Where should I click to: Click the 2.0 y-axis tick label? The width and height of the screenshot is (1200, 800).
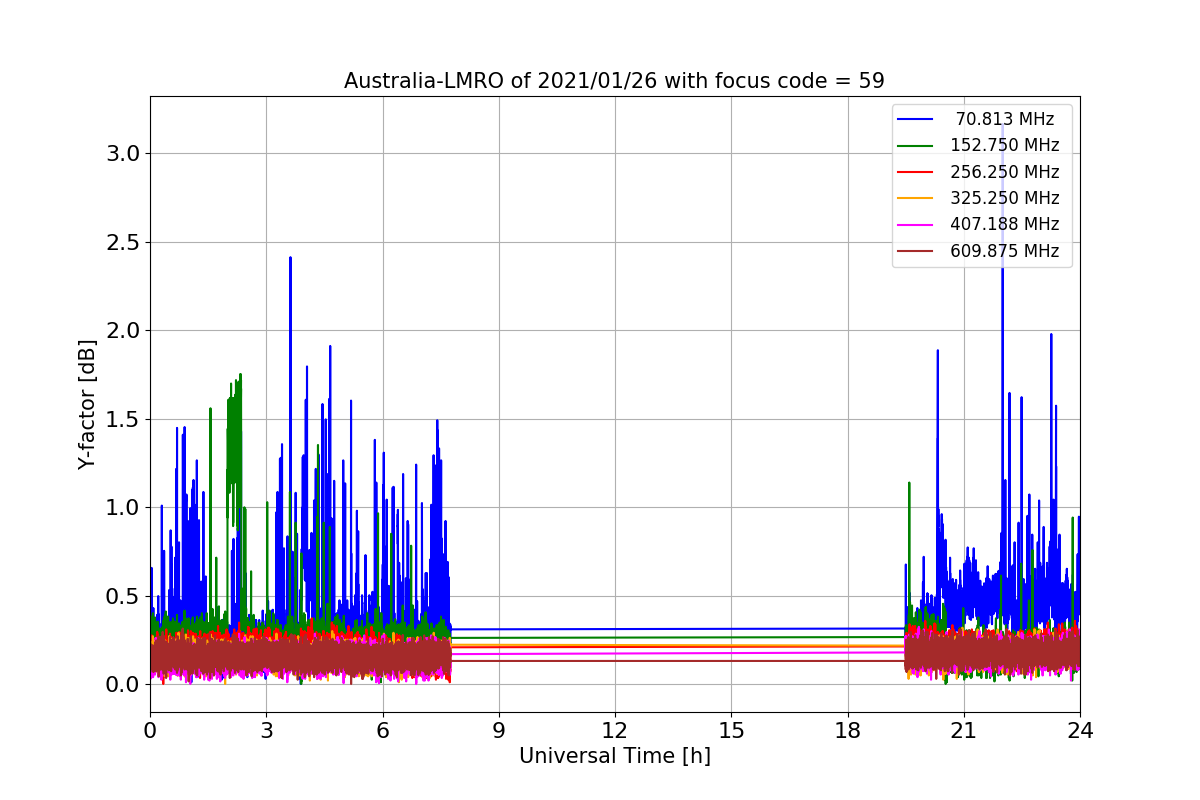tap(124, 330)
